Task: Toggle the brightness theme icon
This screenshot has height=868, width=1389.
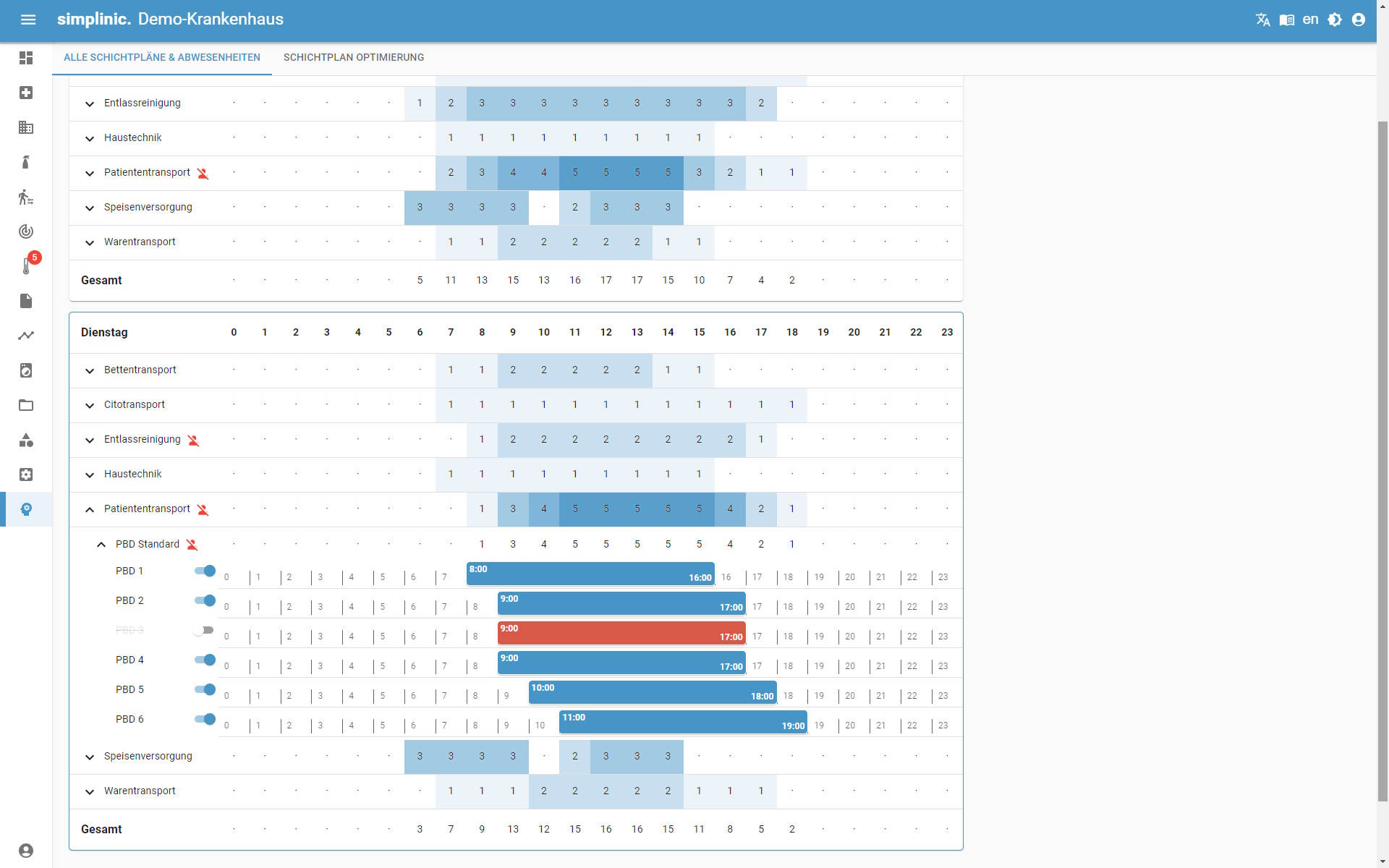Action: point(1335,20)
